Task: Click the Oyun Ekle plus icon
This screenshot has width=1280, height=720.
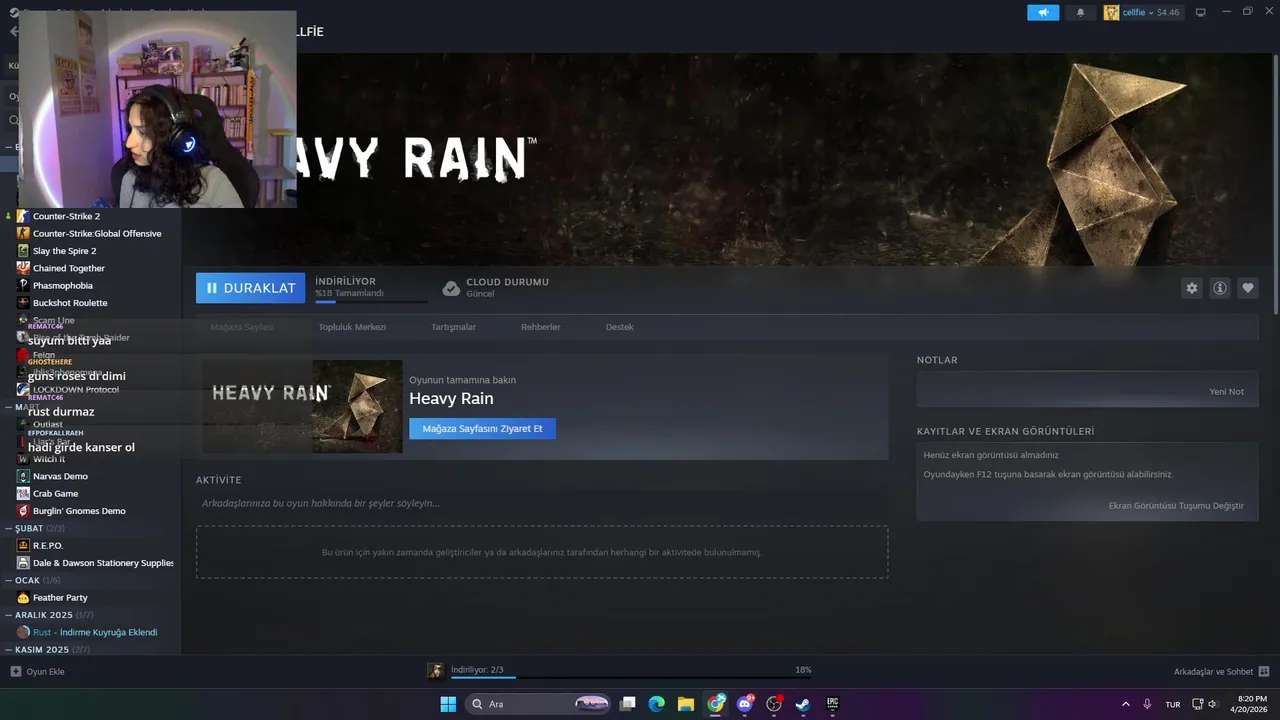Action: (15, 671)
